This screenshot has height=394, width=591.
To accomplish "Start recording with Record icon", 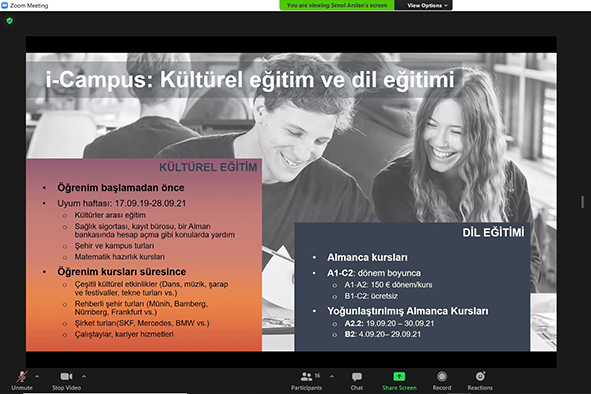I will click(x=442, y=376).
